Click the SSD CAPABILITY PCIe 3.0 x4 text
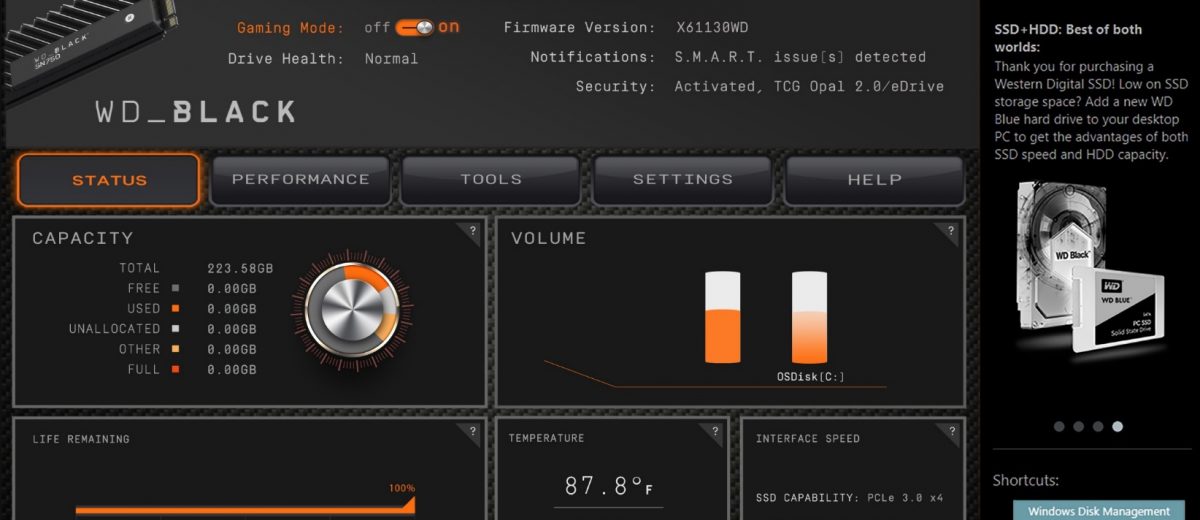 (x=849, y=497)
